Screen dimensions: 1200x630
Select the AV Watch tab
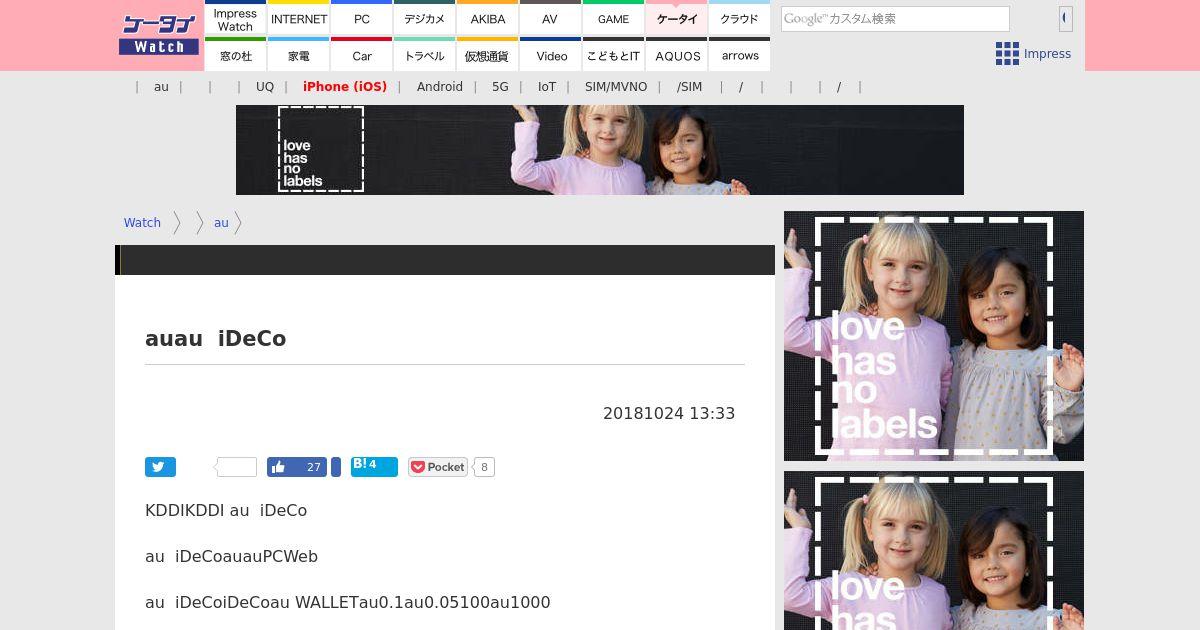tap(550, 19)
